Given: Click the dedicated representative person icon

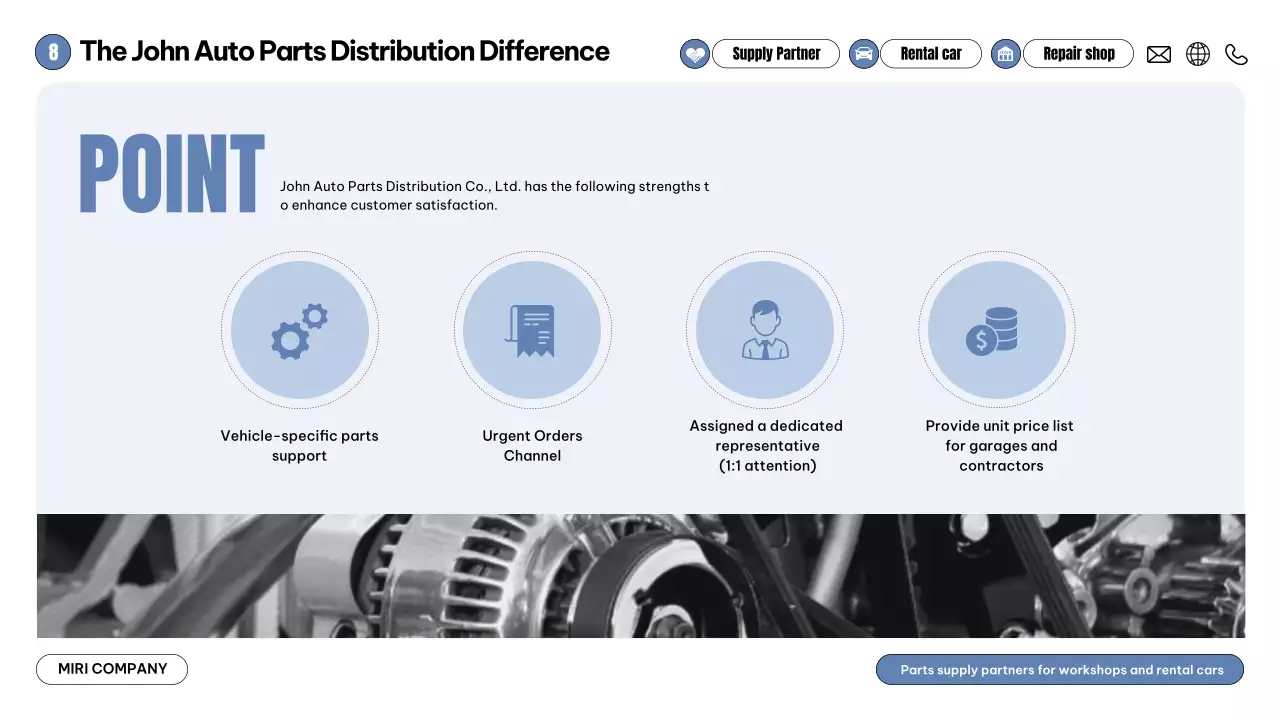Looking at the screenshot, I should click(765, 330).
